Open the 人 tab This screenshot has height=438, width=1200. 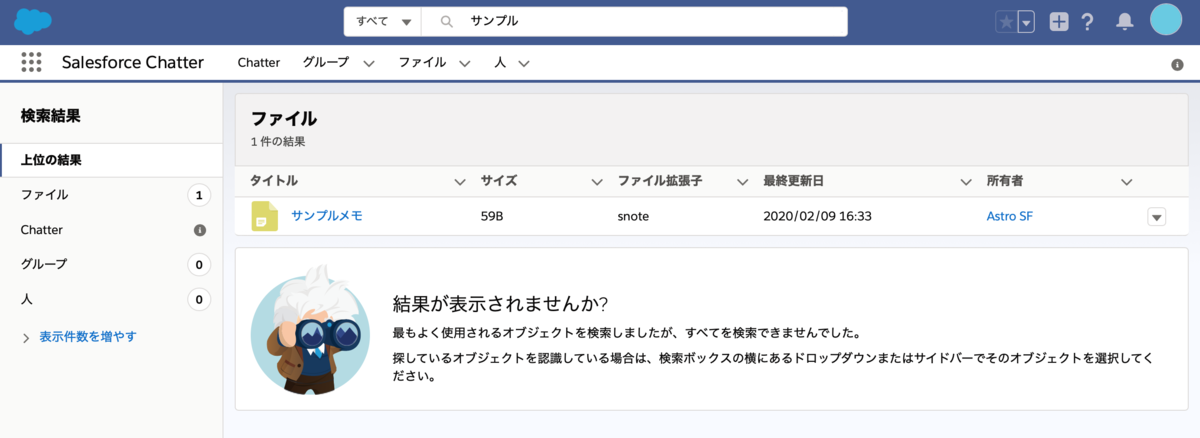pos(500,62)
